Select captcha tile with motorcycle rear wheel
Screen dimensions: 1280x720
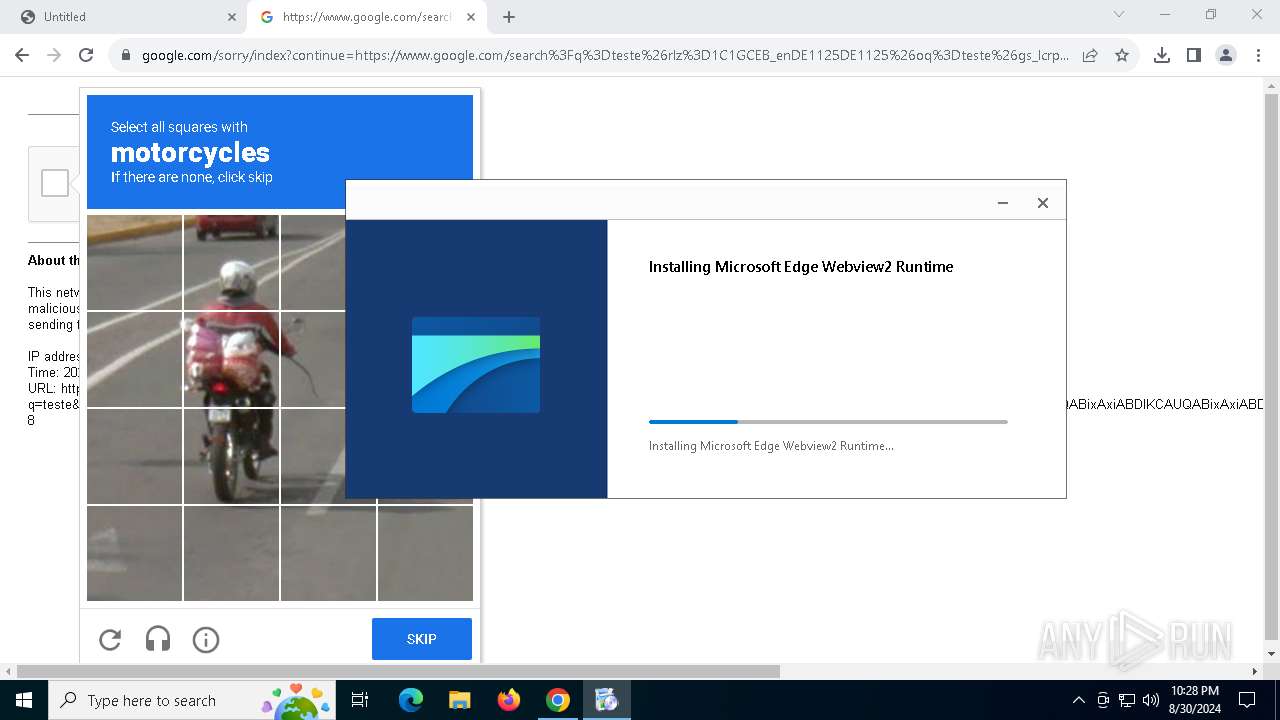[232, 456]
